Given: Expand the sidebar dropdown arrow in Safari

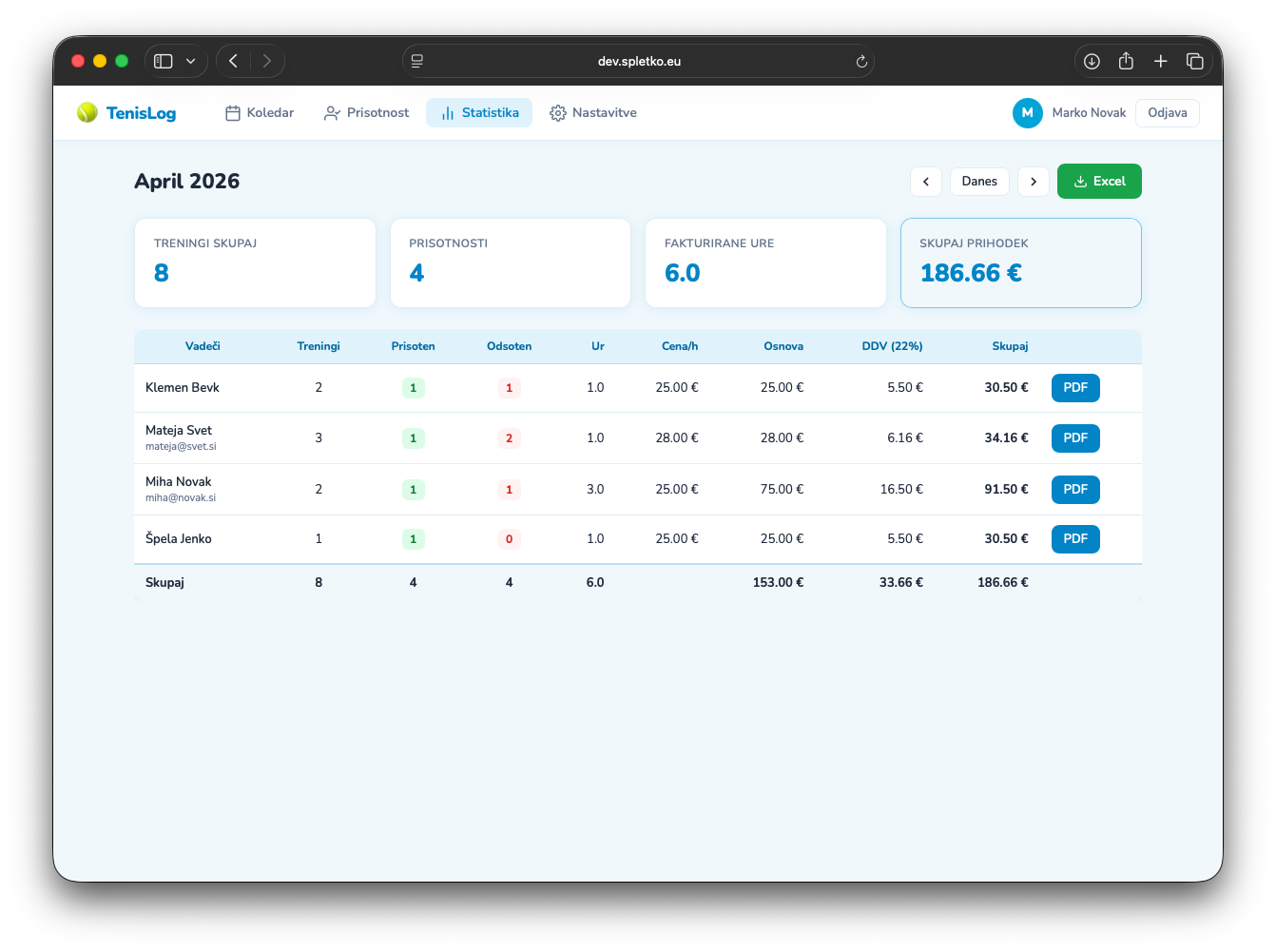Looking at the screenshot, I should pyautogui.click(x=191, y=62).
